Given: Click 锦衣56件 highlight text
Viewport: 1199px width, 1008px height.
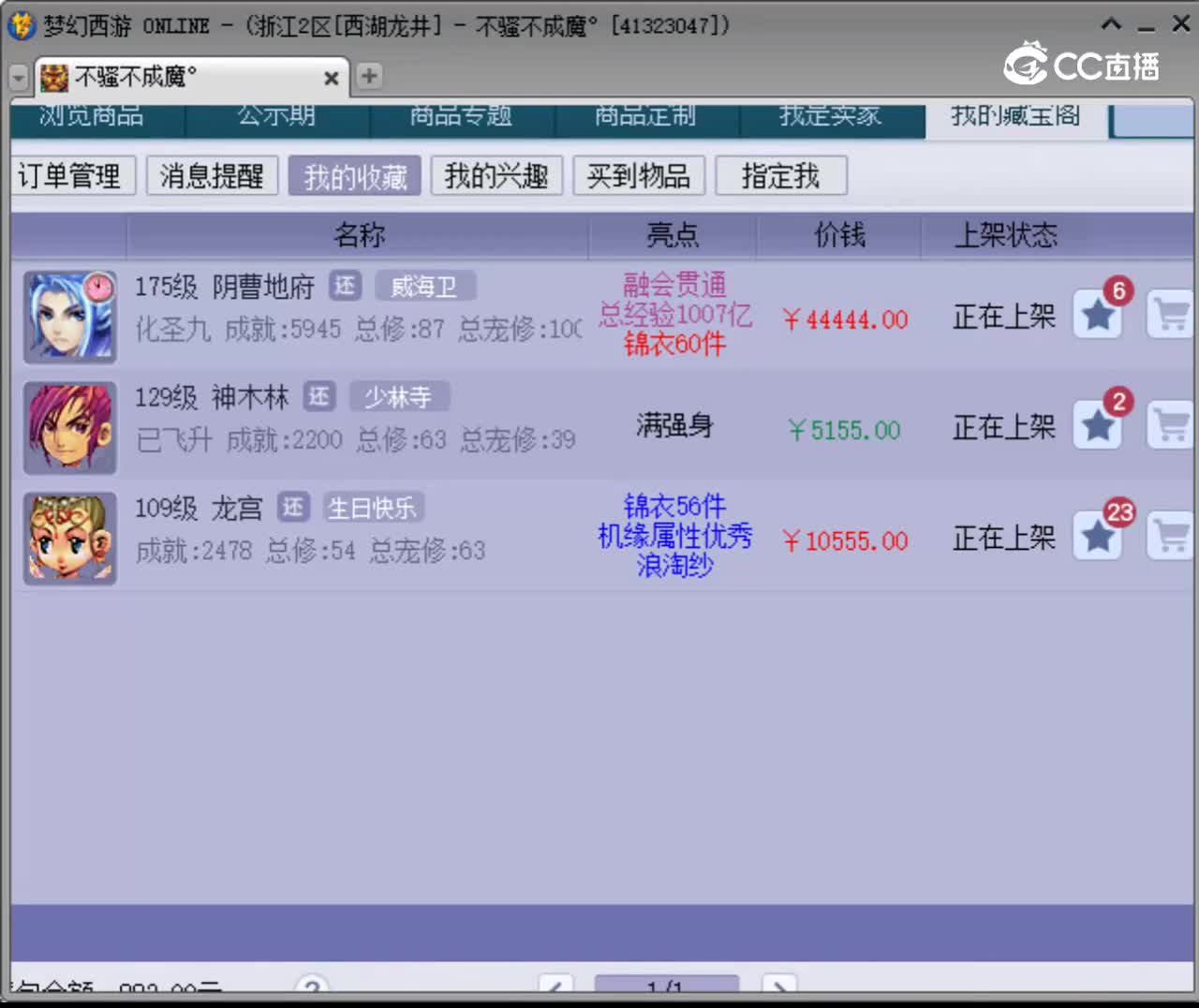Looking at the screenshot, I should (674, 507).
